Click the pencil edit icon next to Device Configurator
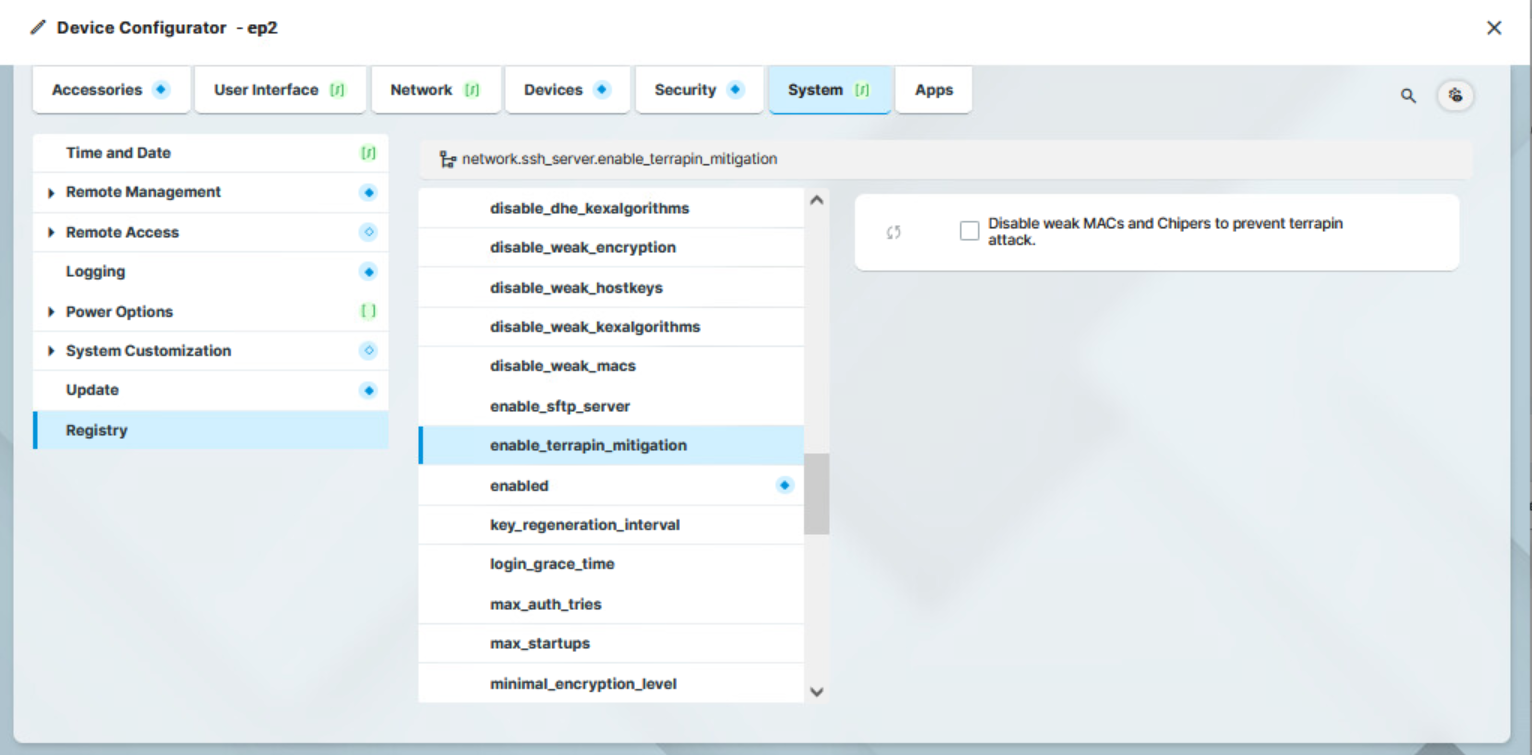The image size is (1532, 755). pyautogui.click(x=37, y=28)
